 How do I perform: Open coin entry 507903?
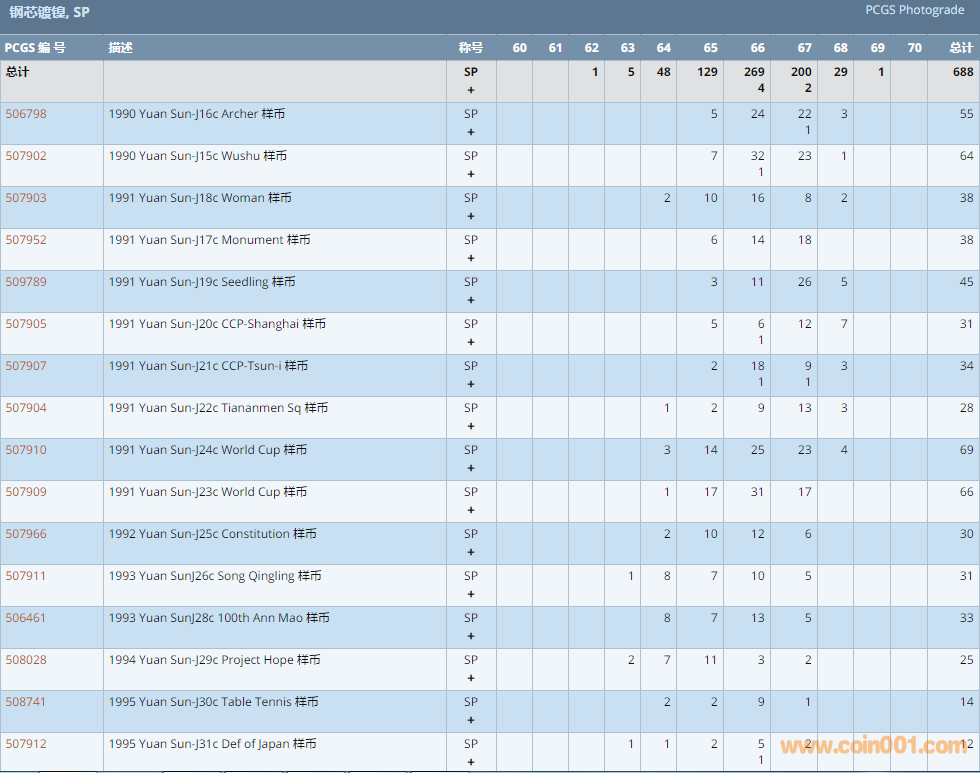point(26,198)
